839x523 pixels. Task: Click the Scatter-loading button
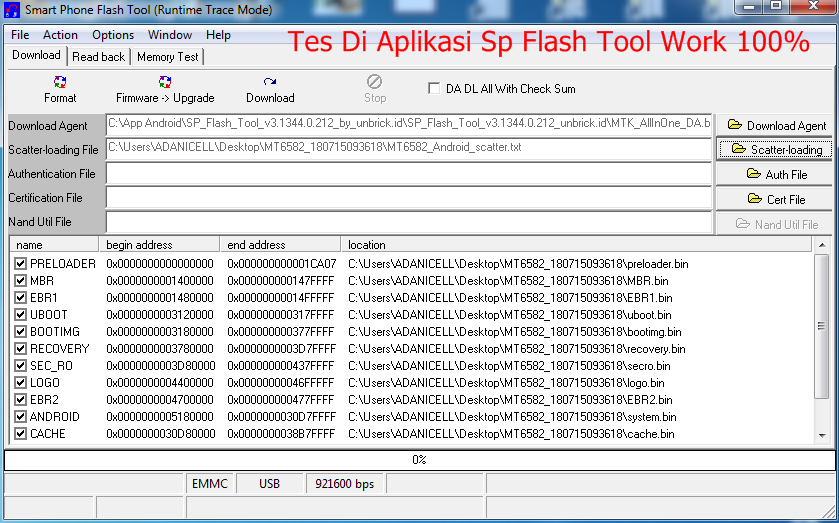(774, 149)
